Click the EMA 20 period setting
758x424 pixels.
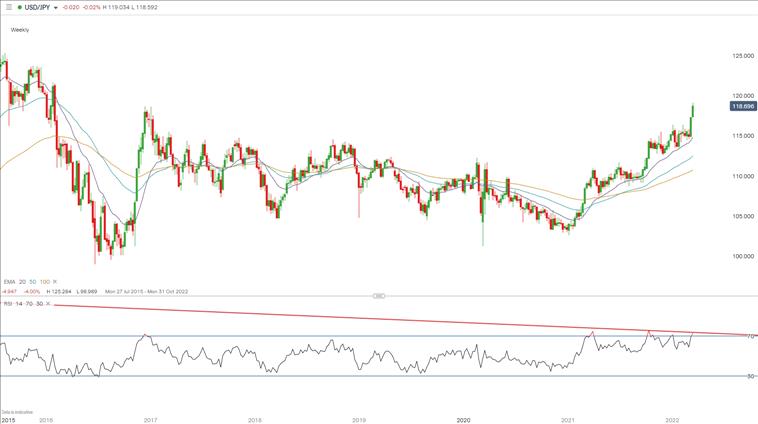(24, 282)
